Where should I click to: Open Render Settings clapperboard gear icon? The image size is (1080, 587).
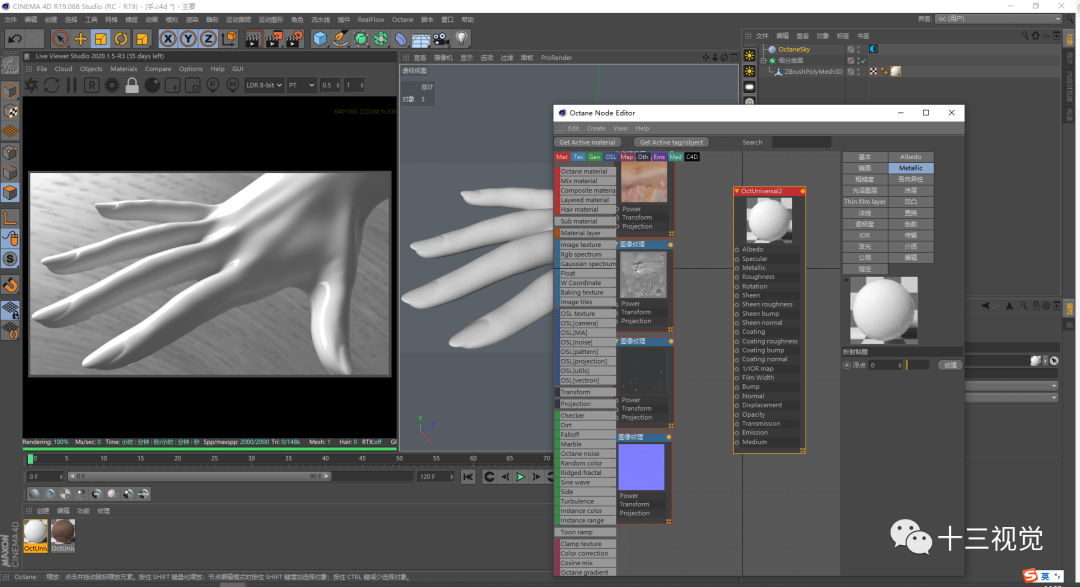294,39
